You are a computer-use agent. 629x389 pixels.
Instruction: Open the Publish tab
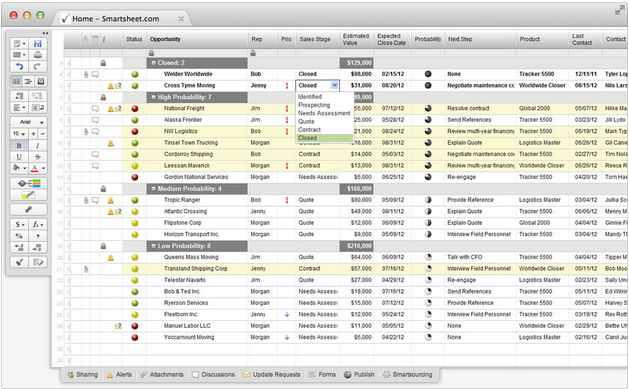coord(359,375)
